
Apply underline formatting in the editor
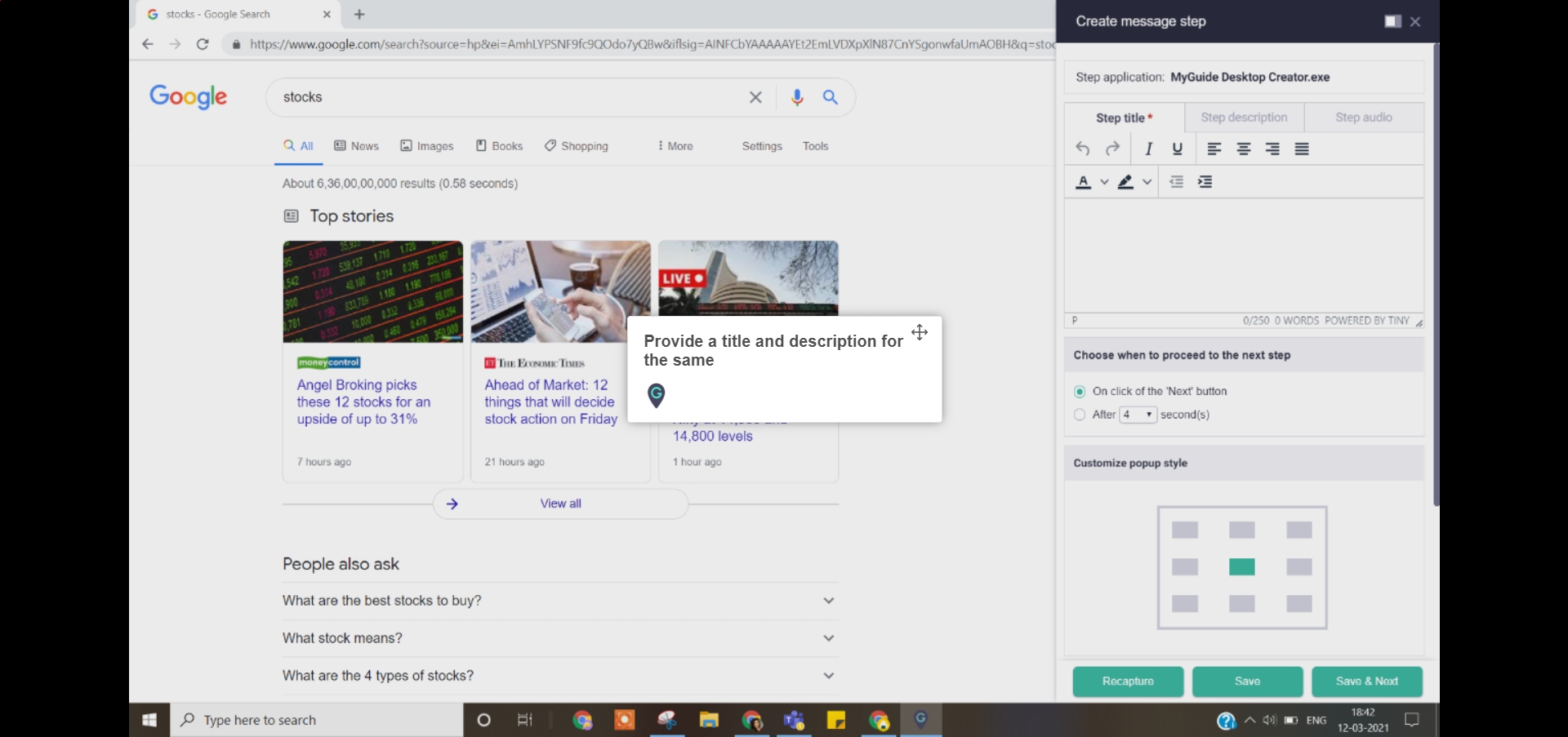[1177, 149]
